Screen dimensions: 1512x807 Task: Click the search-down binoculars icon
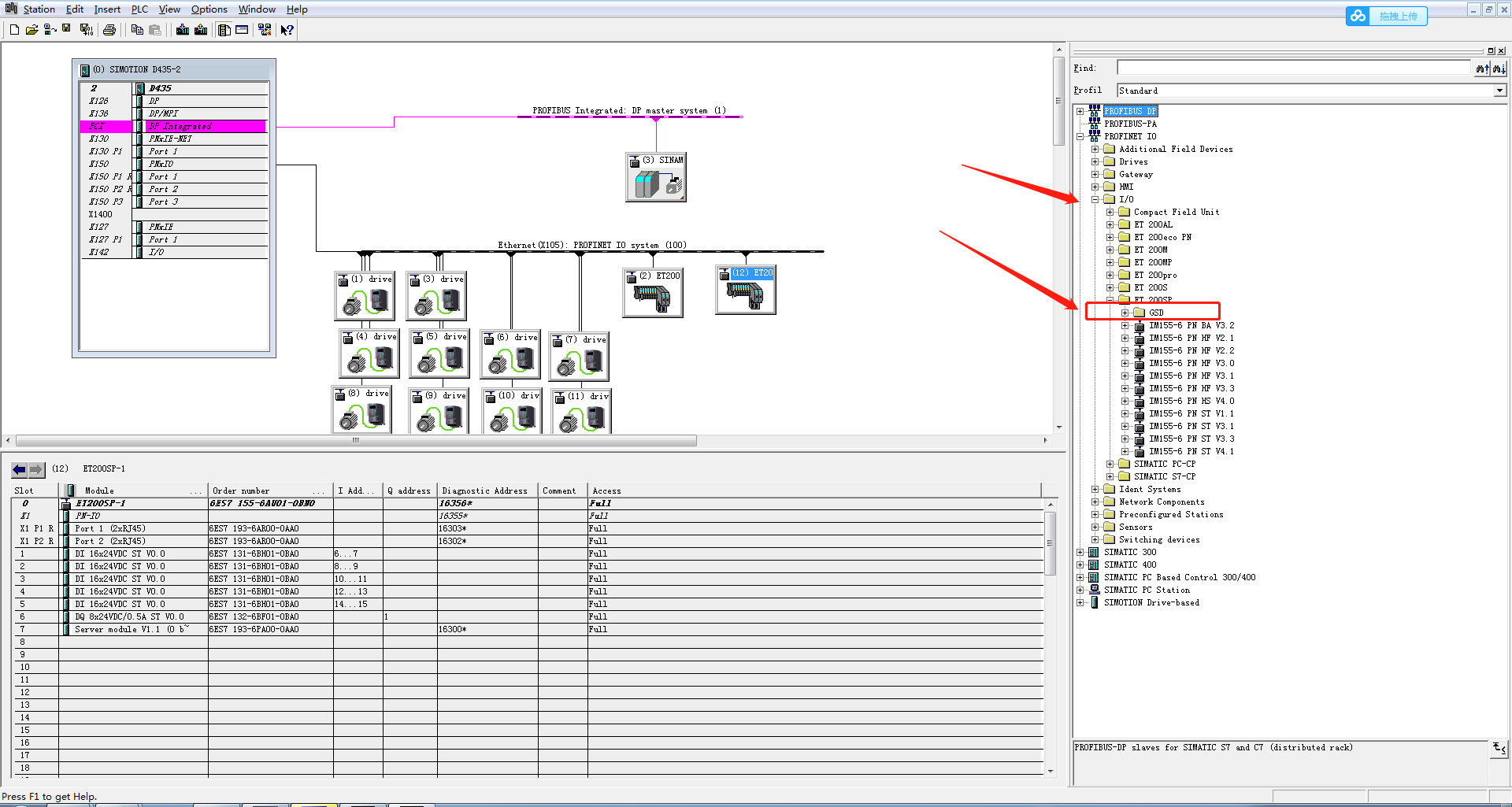(x=1499, y=68)
